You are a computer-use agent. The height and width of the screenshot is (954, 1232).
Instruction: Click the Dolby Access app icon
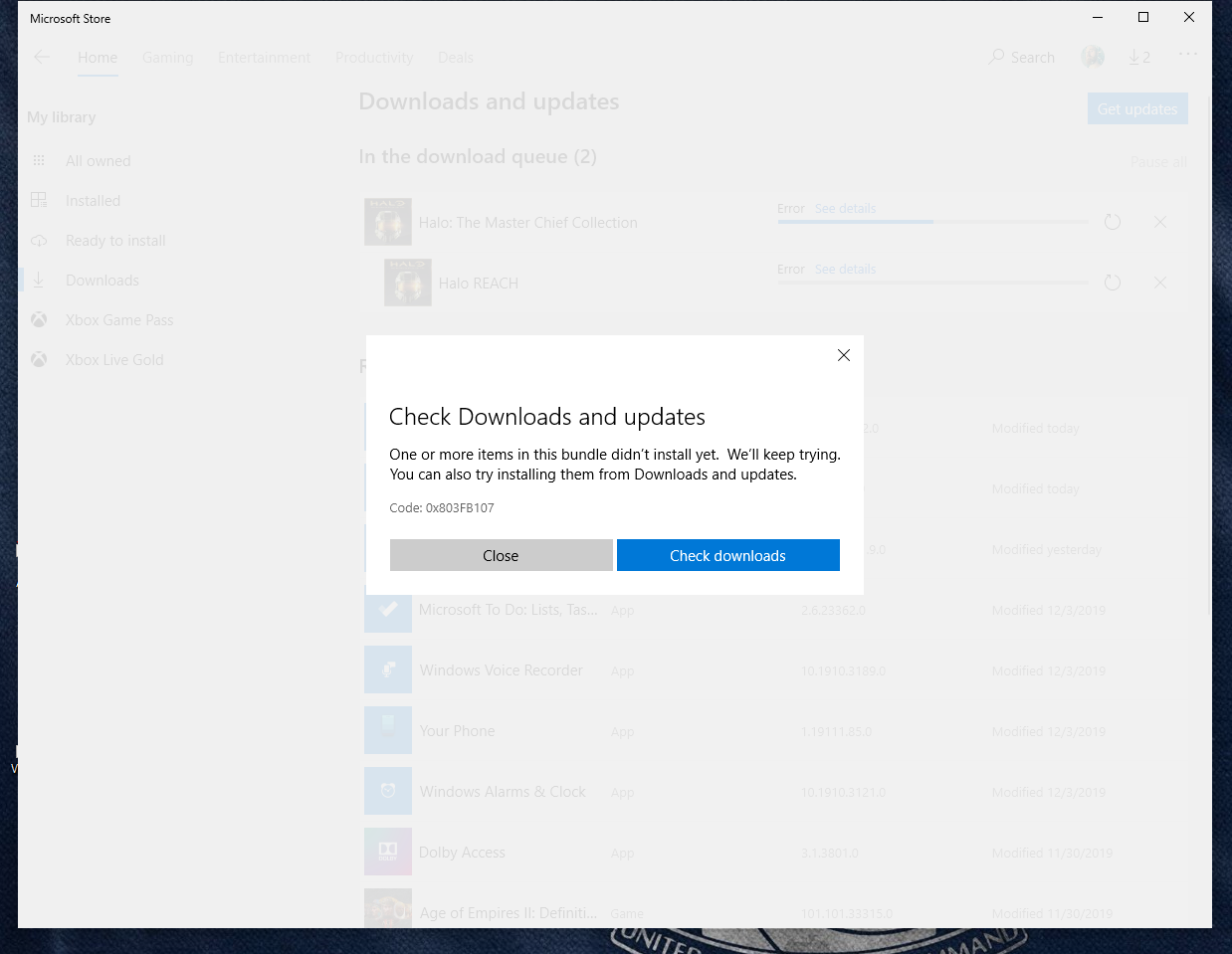388,852
